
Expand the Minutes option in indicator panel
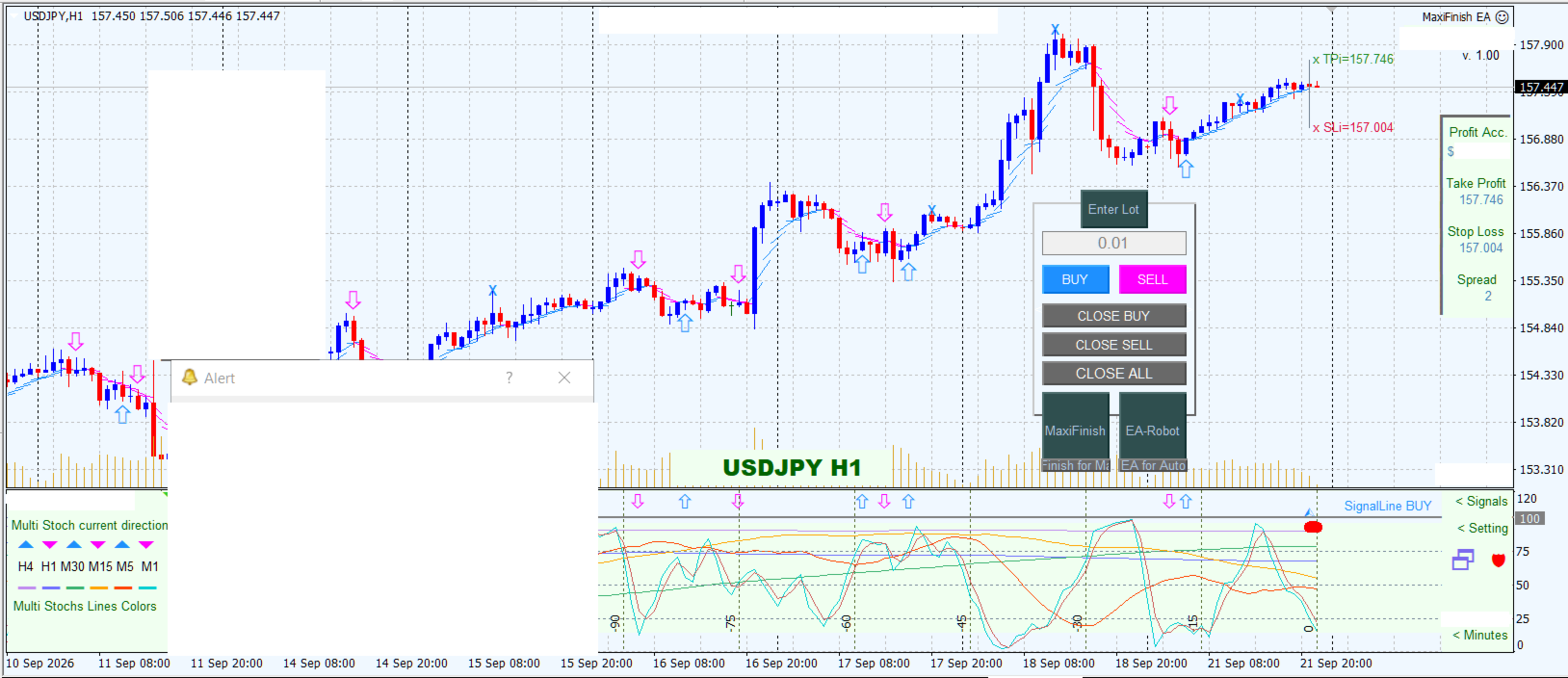[1480, 635]
